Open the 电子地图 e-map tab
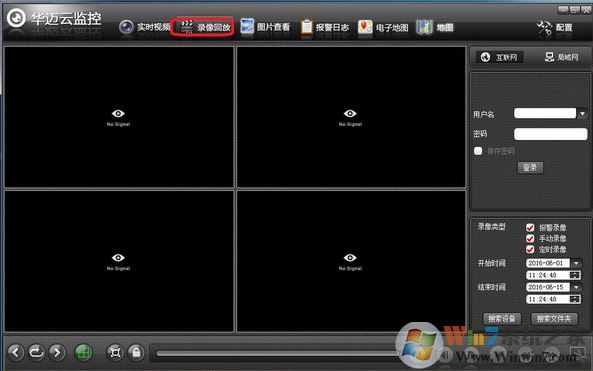 383,27
